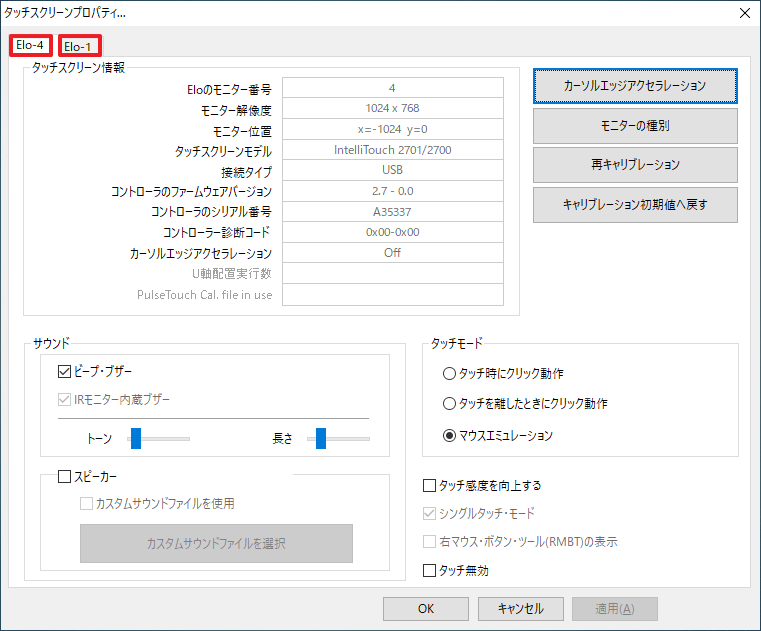Toggle the ビープ・ブザー checkbox
The width and height of the screenshot is (761, 631).
pyautogui.click(x=66, y=372)
